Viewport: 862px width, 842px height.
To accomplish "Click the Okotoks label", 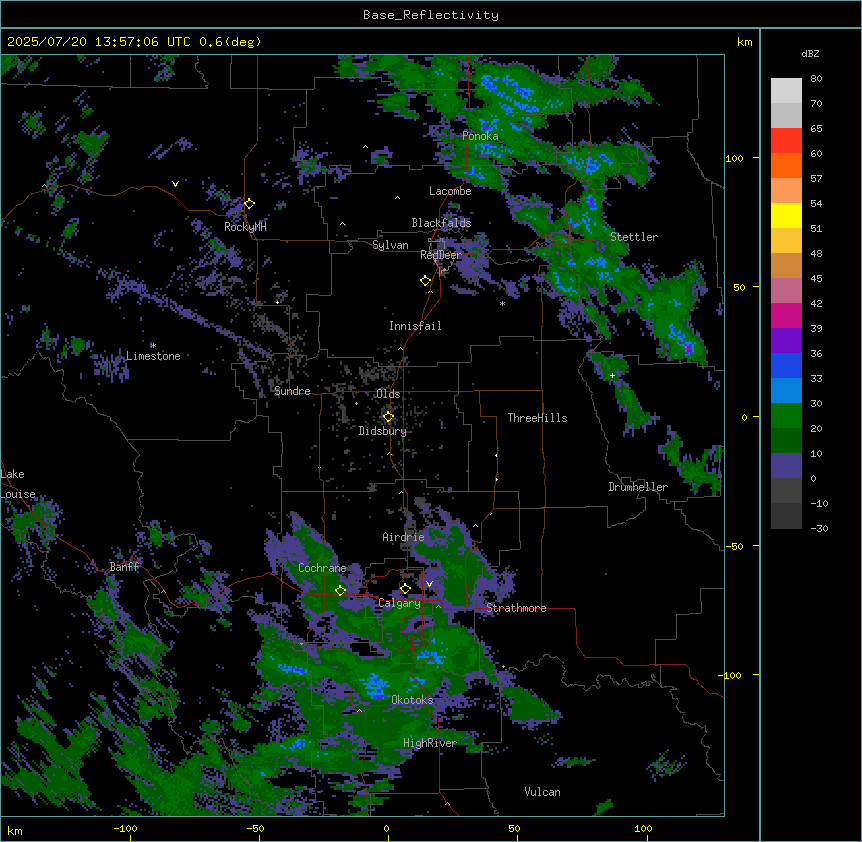I will click(412, 700).
